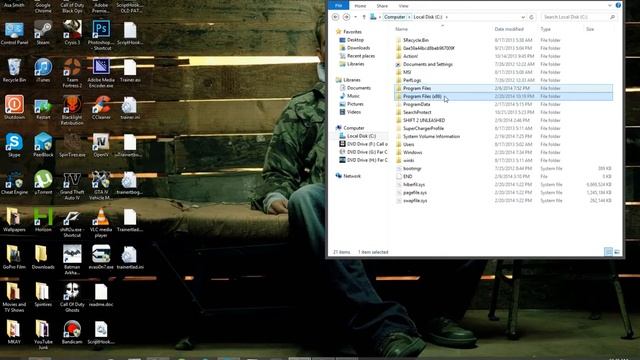Switch to the View ribbon tab

tap(403, 6)
